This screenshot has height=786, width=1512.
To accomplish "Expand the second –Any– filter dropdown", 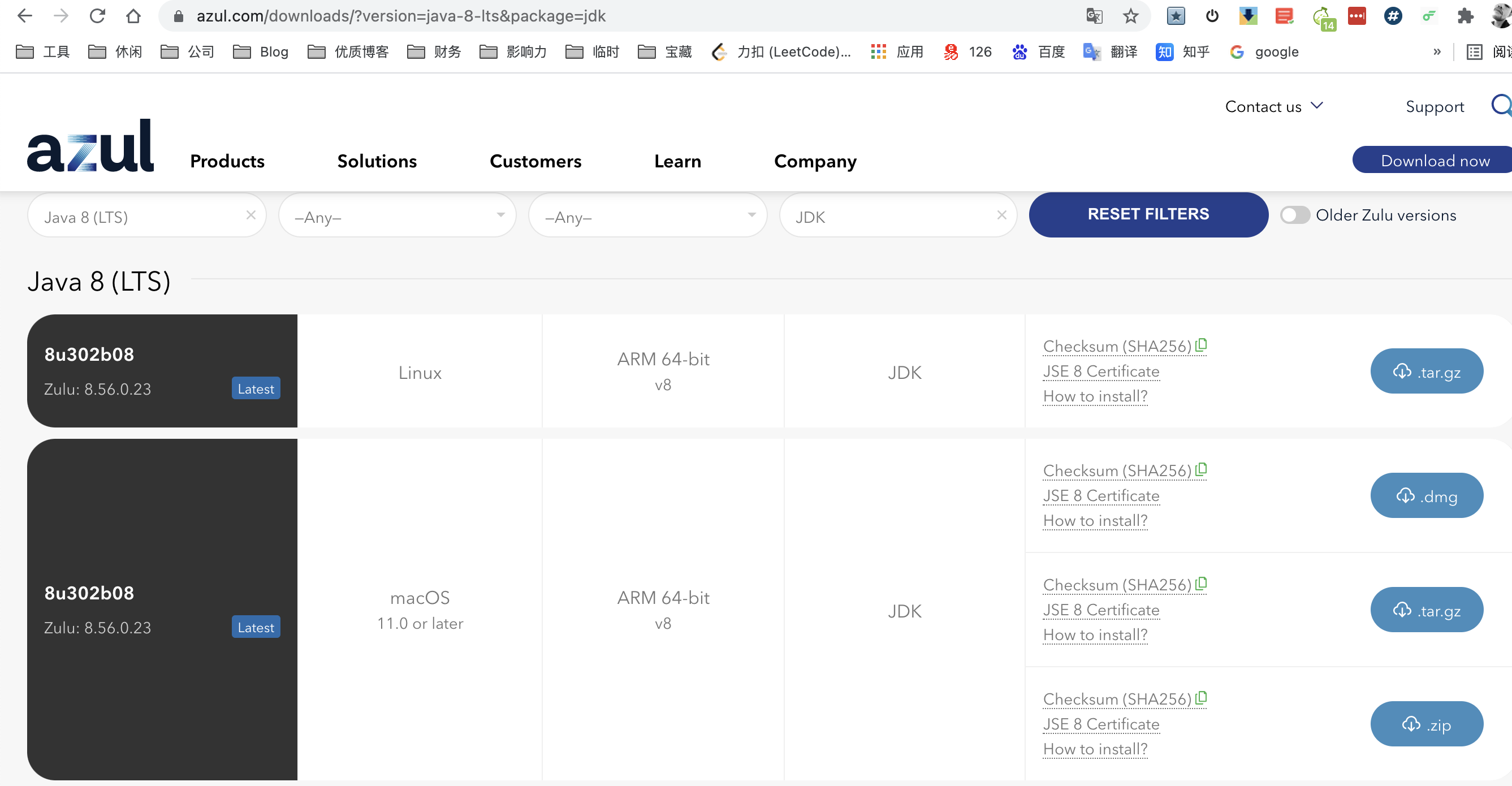I will (x=647, y=215).
